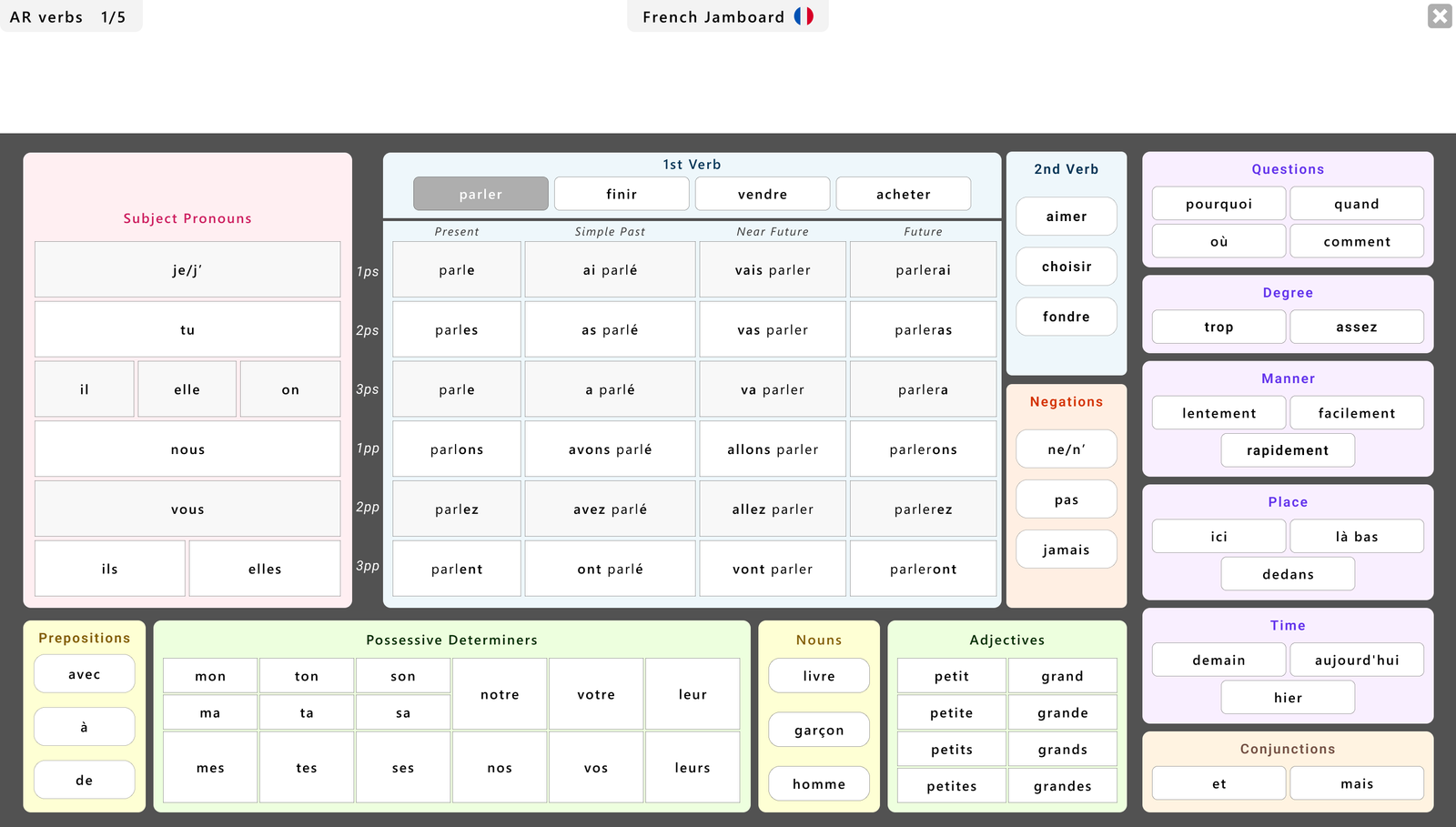Select the time word "hier"
Screen dimensions: 1456x827
pyautogui.click(x=1288, y=697)
